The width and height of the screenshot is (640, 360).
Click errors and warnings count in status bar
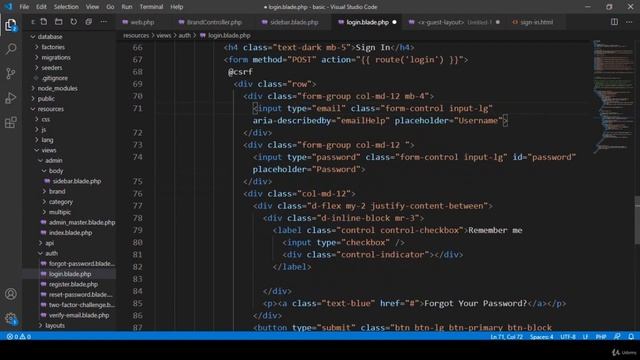(19, 337)
